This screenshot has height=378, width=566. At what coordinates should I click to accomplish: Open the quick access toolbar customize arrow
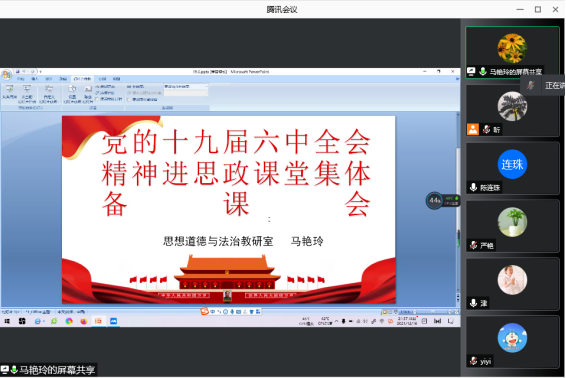40,71
